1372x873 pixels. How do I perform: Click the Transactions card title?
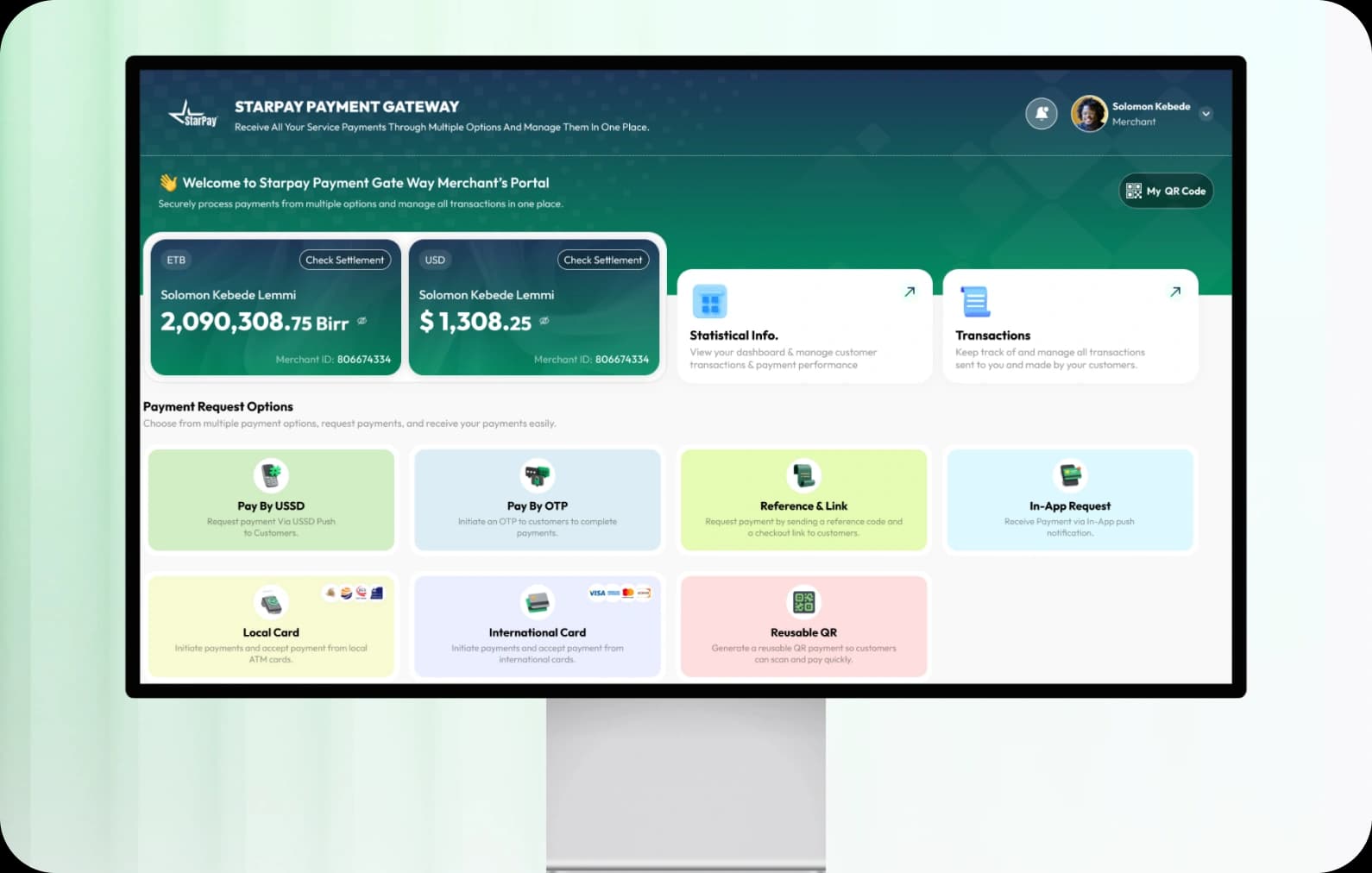[992, 335]
